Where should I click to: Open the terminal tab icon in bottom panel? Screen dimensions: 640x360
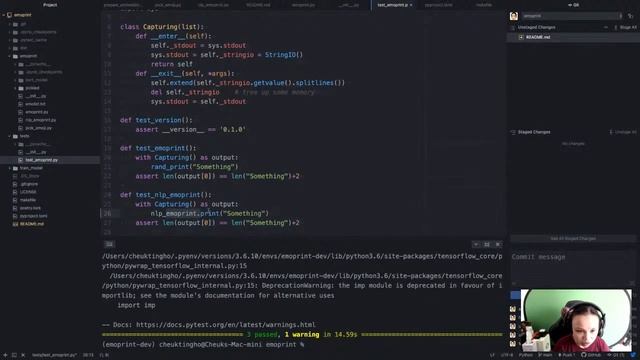pyautogui.click(x=109, y=244)
